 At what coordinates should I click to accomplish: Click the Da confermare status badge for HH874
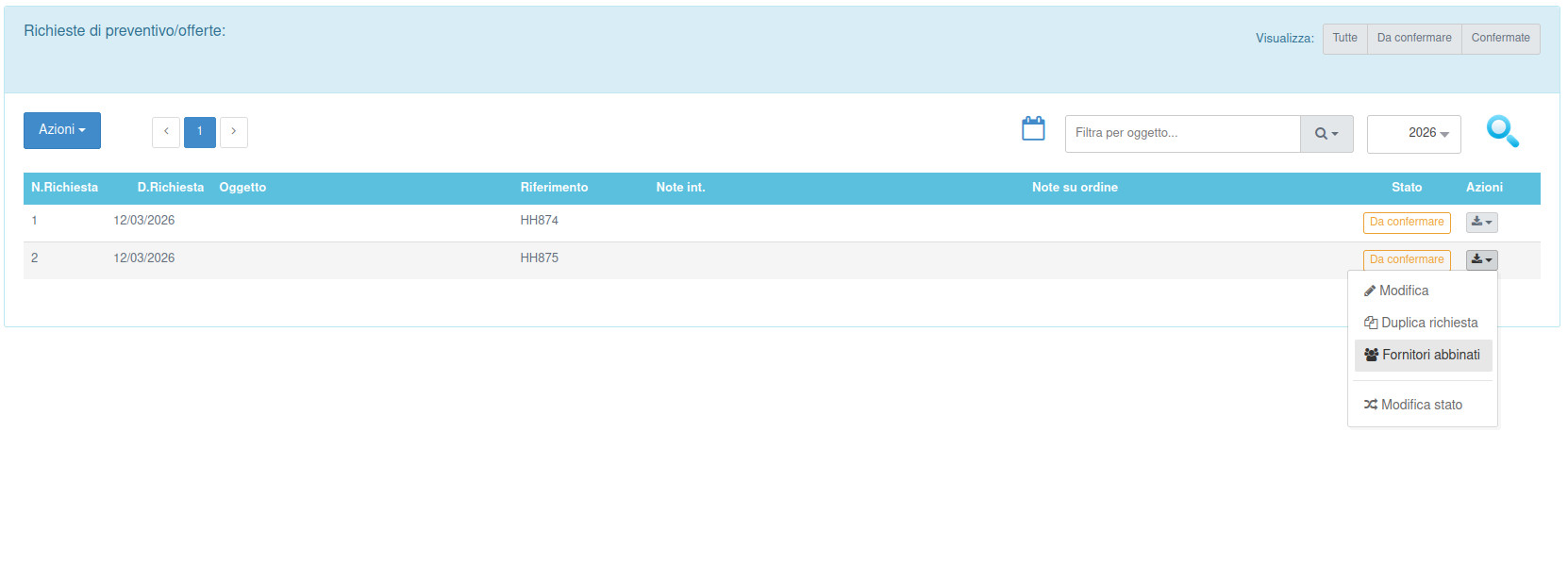coord(1406,223)
